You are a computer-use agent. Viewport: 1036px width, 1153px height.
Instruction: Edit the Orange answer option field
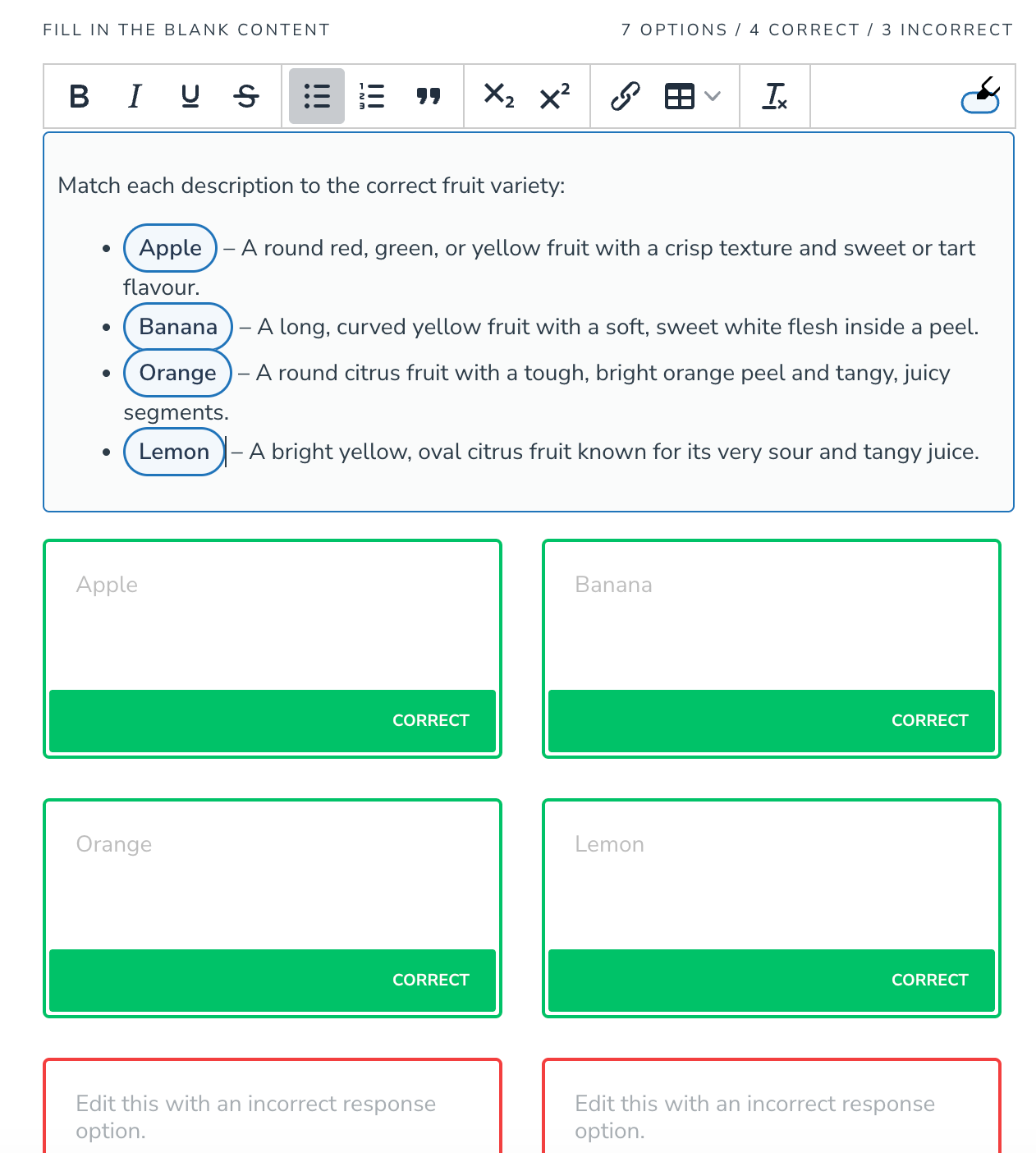[273, 875]
